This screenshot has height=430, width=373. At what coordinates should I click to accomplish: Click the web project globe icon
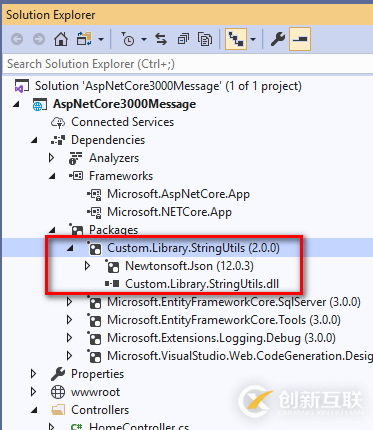point(39,105)
